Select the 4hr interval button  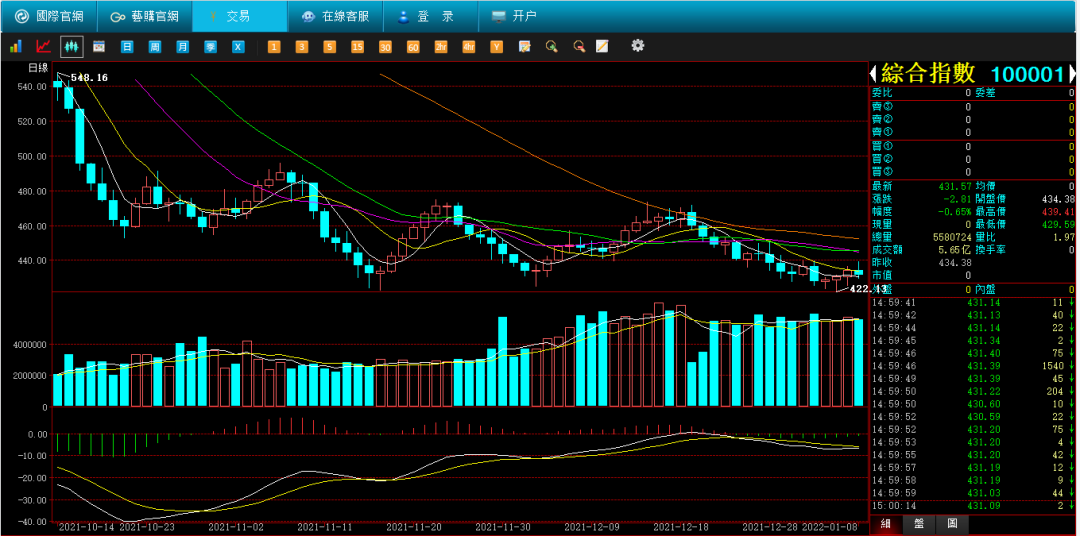(x=468, y=47)
